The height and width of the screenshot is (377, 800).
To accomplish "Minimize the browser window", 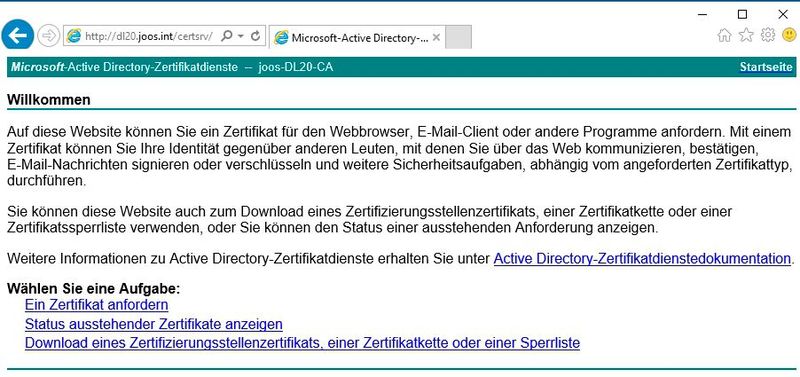I will (x=702, y=14).
